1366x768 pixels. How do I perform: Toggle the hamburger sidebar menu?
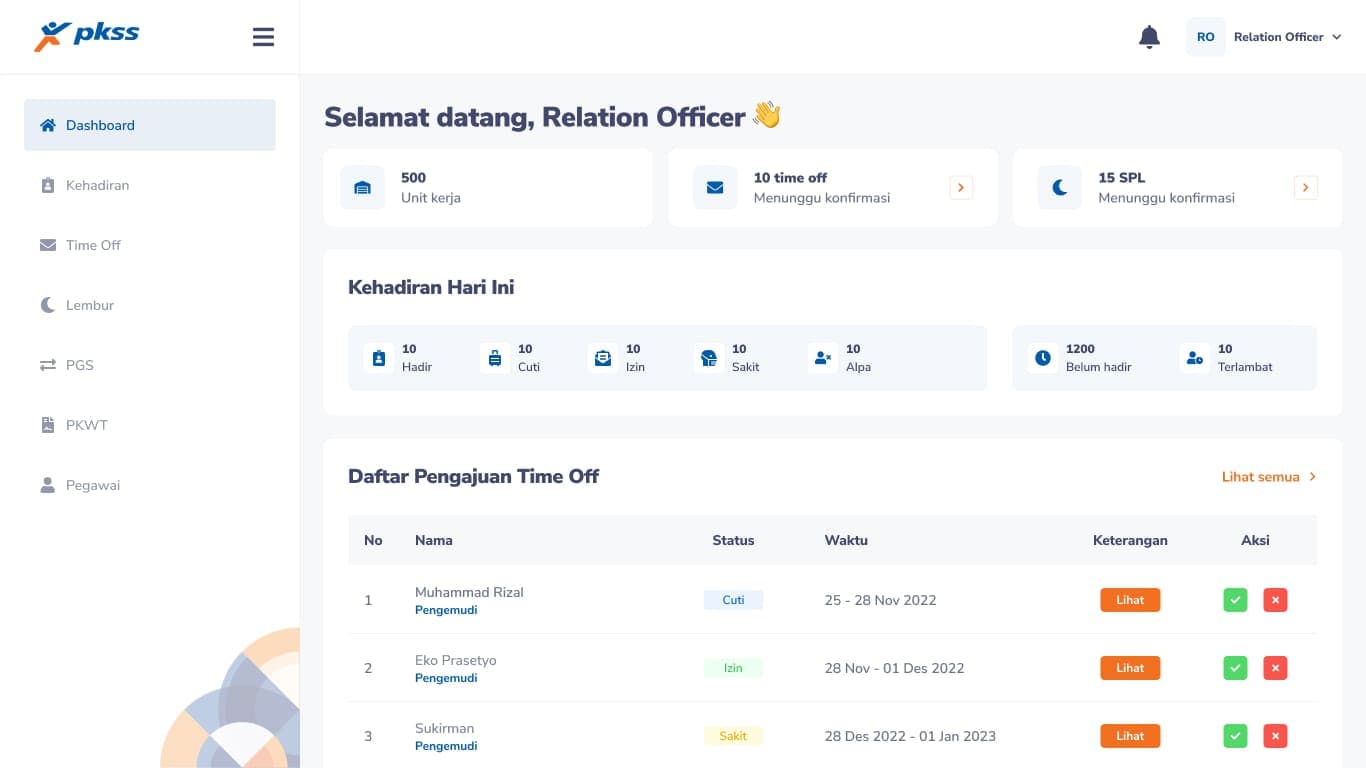point(263,37)
